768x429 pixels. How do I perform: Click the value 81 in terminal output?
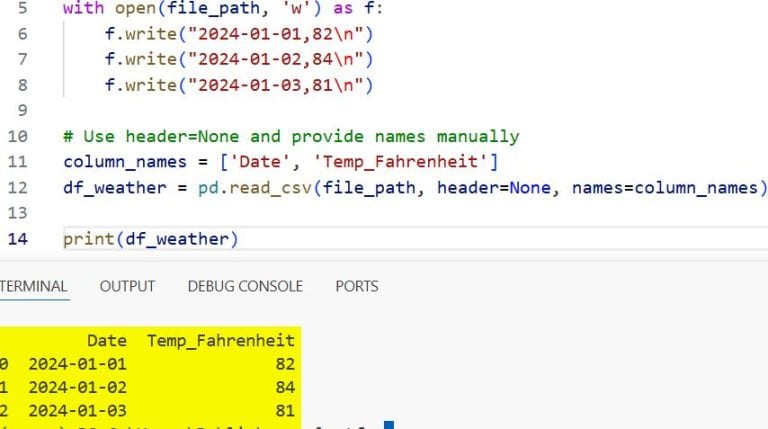pyautogui.click(x=285, y=410)
